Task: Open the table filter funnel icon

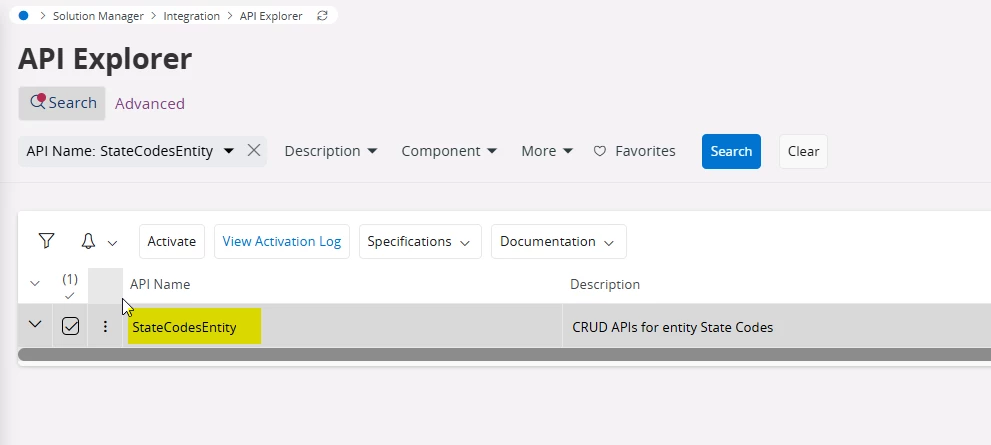Action: click(x=46, y=241)
